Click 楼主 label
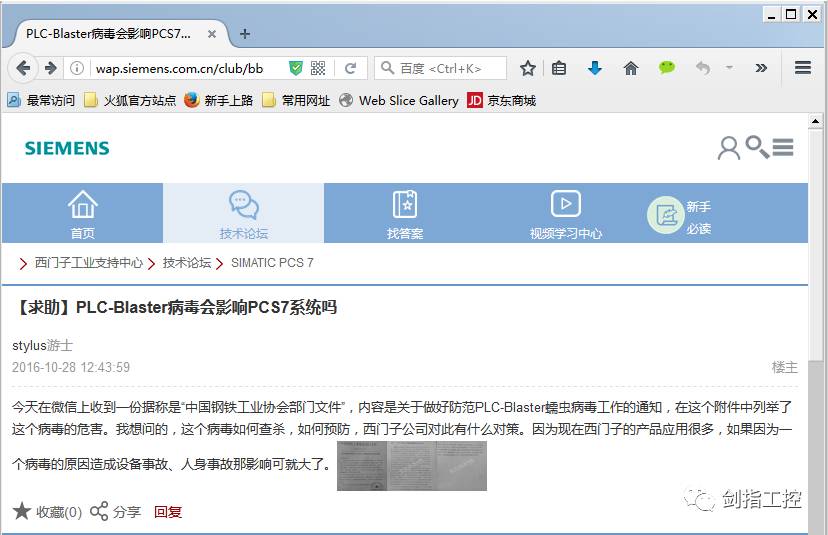Viewport: 828px width, 535px height. coord(785,367)
